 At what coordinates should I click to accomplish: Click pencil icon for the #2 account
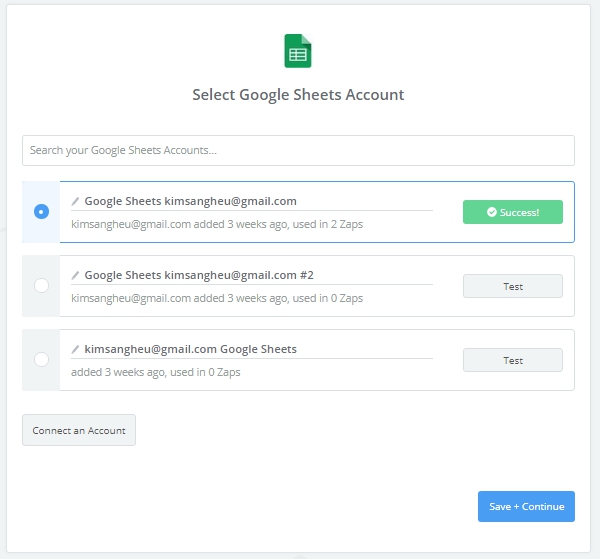pyautogui.click(x=76, y=275)
